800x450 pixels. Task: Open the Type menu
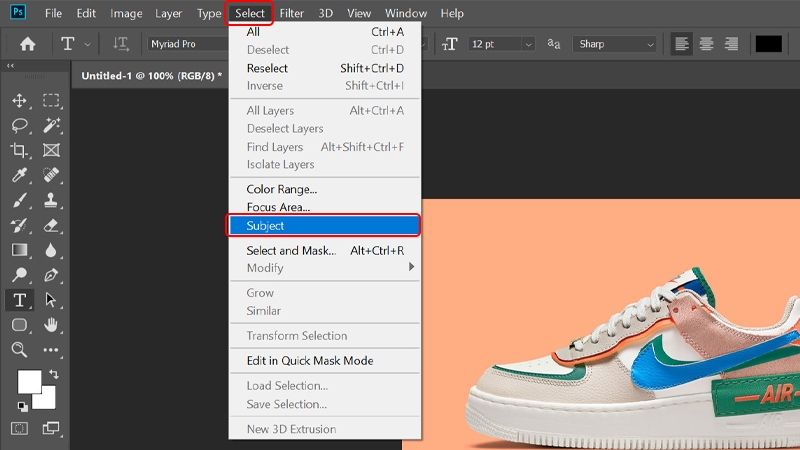point(209,13)
